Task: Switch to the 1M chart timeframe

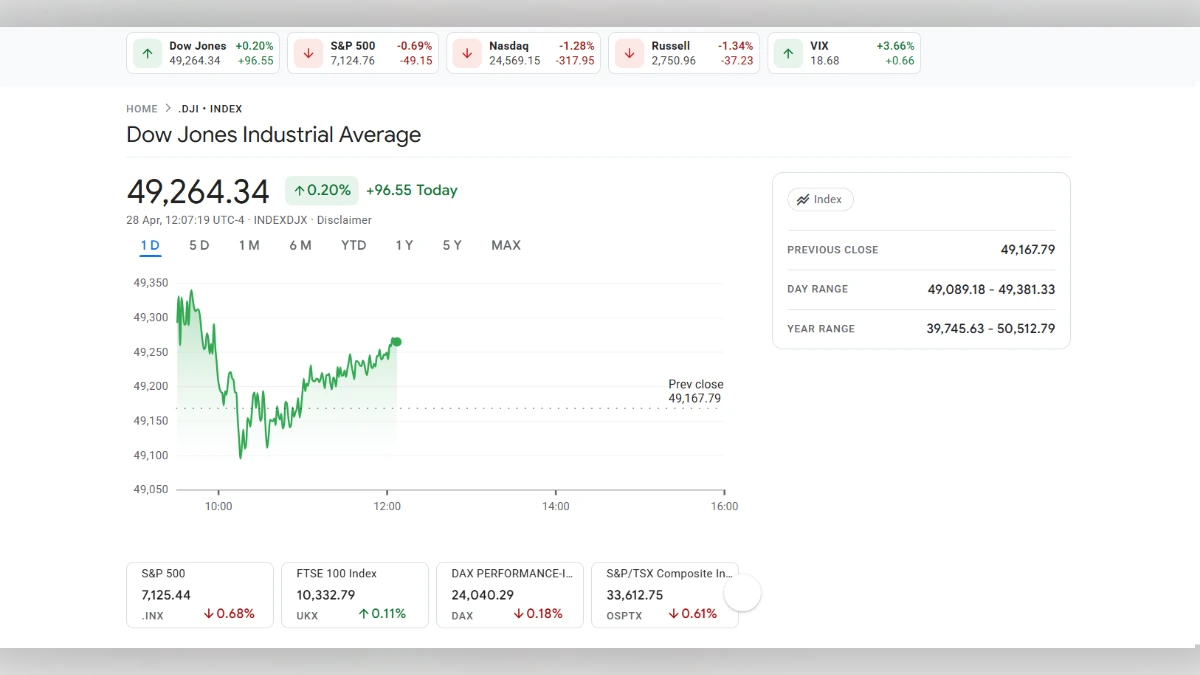Action: (x=249, y=245)
